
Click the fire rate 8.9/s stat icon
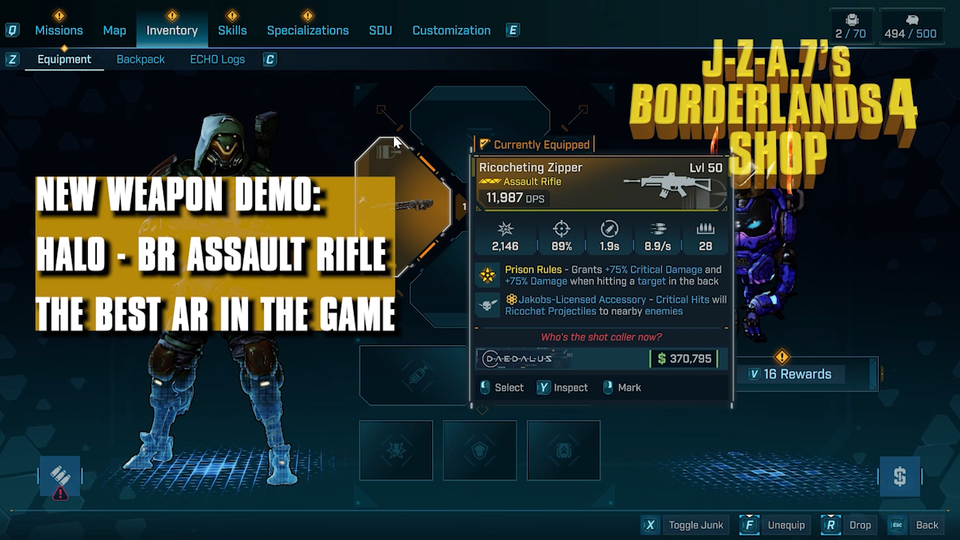658,229
